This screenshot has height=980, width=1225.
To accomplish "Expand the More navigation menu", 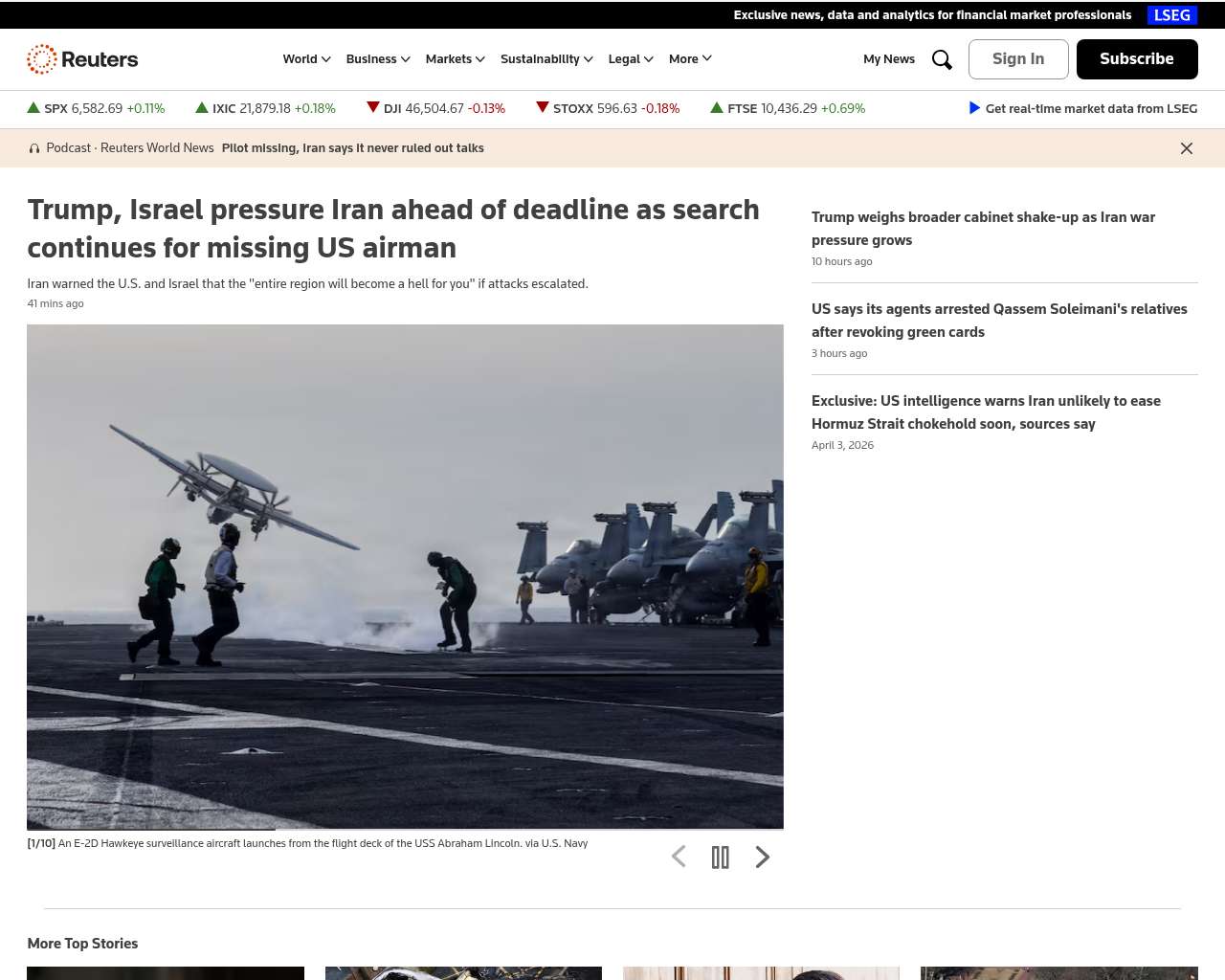I will (x=690, y=59).
